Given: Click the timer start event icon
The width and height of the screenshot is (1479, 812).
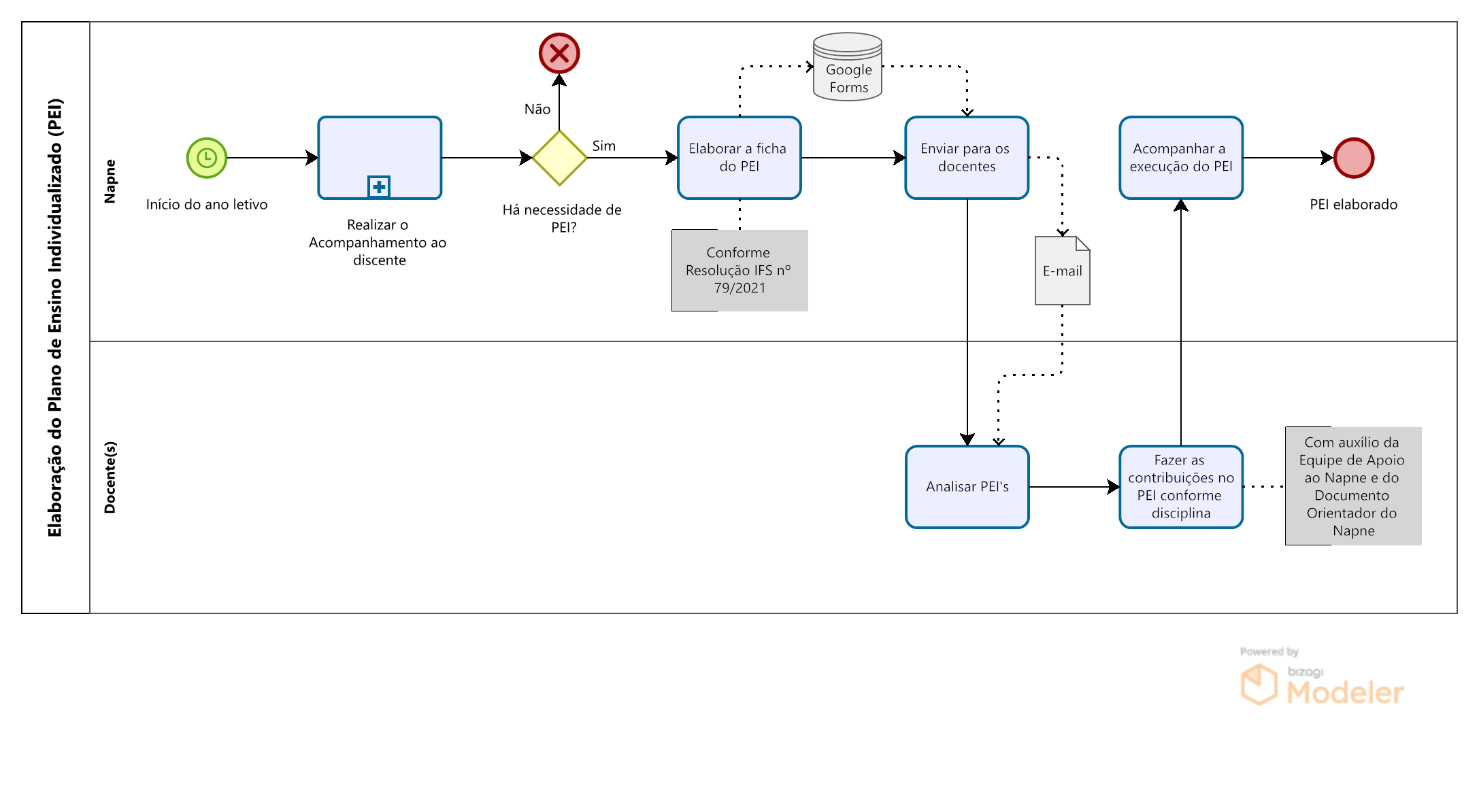Looking at the screenshot, I should point(207,158).
